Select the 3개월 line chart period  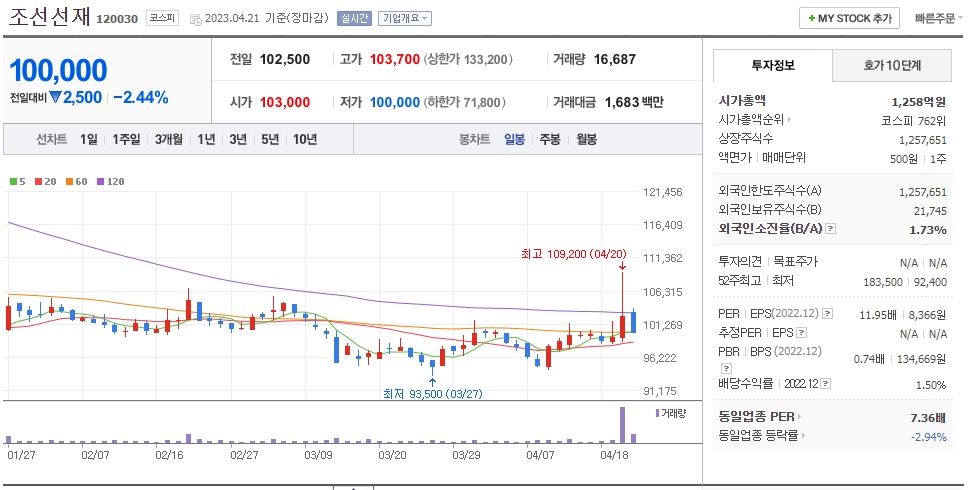click(x=169, y=139)
